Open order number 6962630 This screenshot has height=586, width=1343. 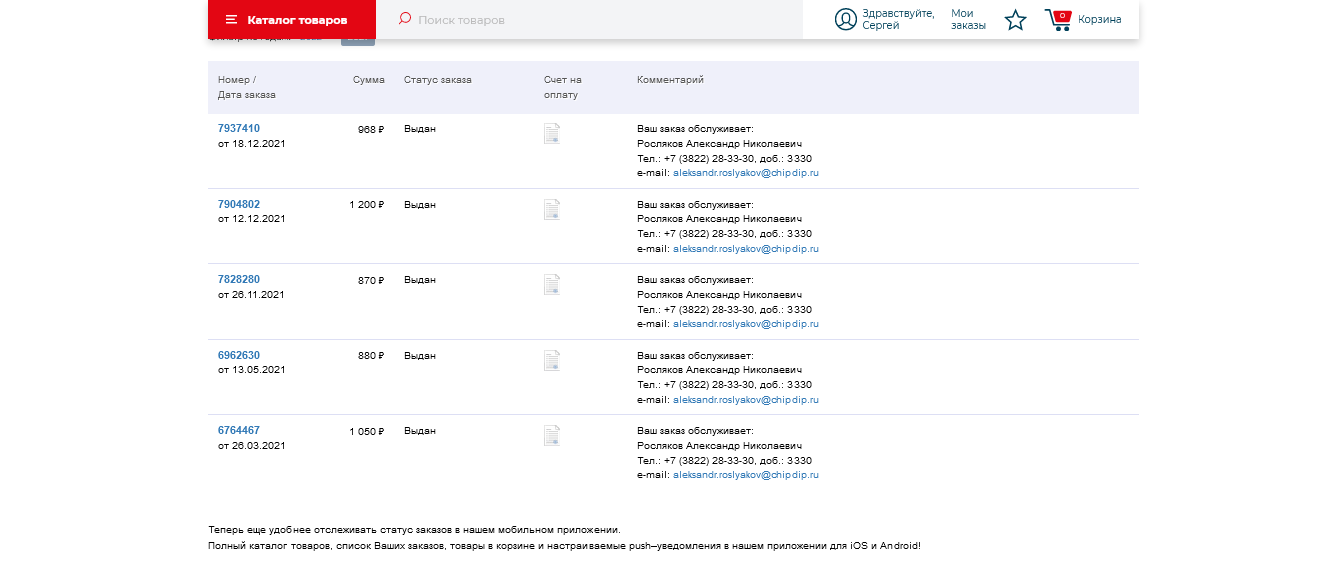pos(239,355)
